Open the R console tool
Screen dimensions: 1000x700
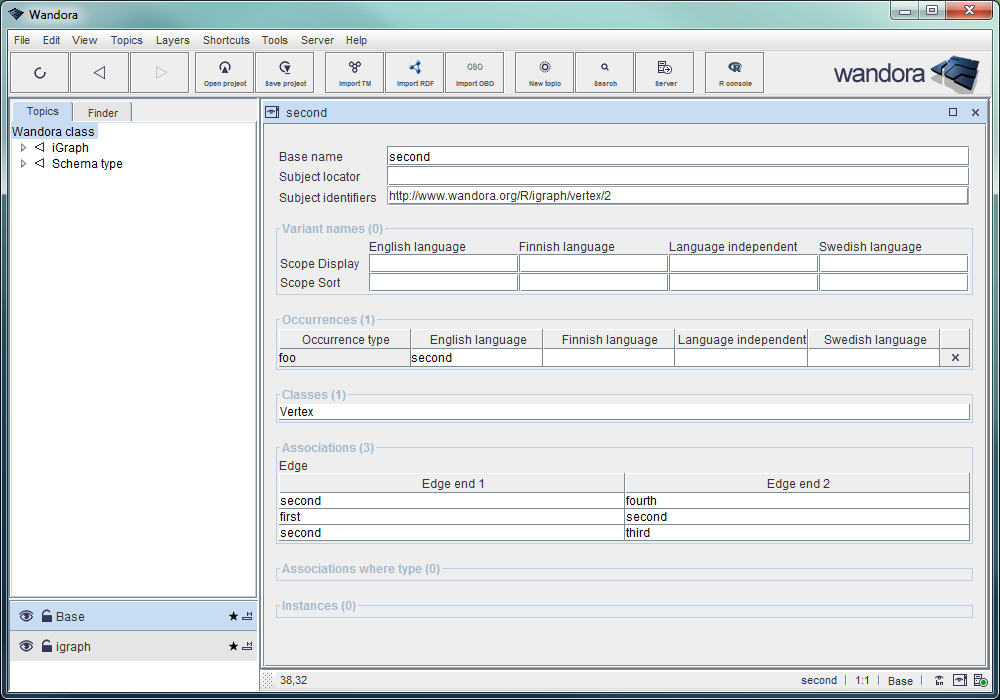(x=735, y=72)
